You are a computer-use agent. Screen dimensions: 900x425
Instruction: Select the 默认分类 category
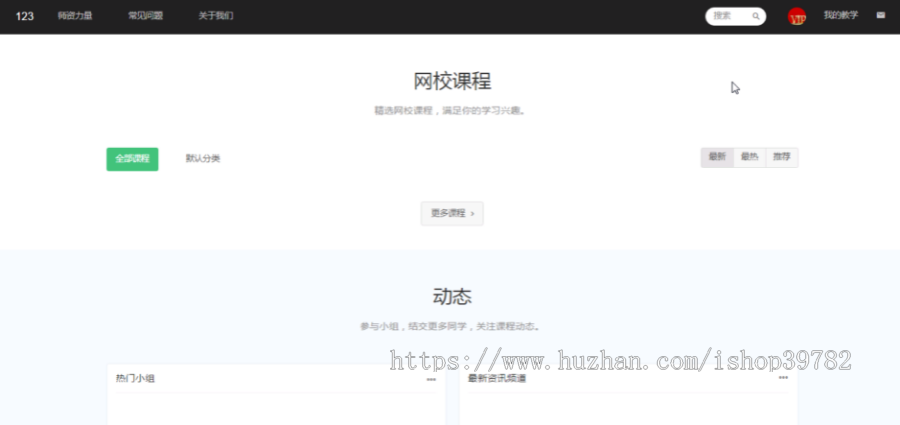pyautogui.click(x=203, y=159)
